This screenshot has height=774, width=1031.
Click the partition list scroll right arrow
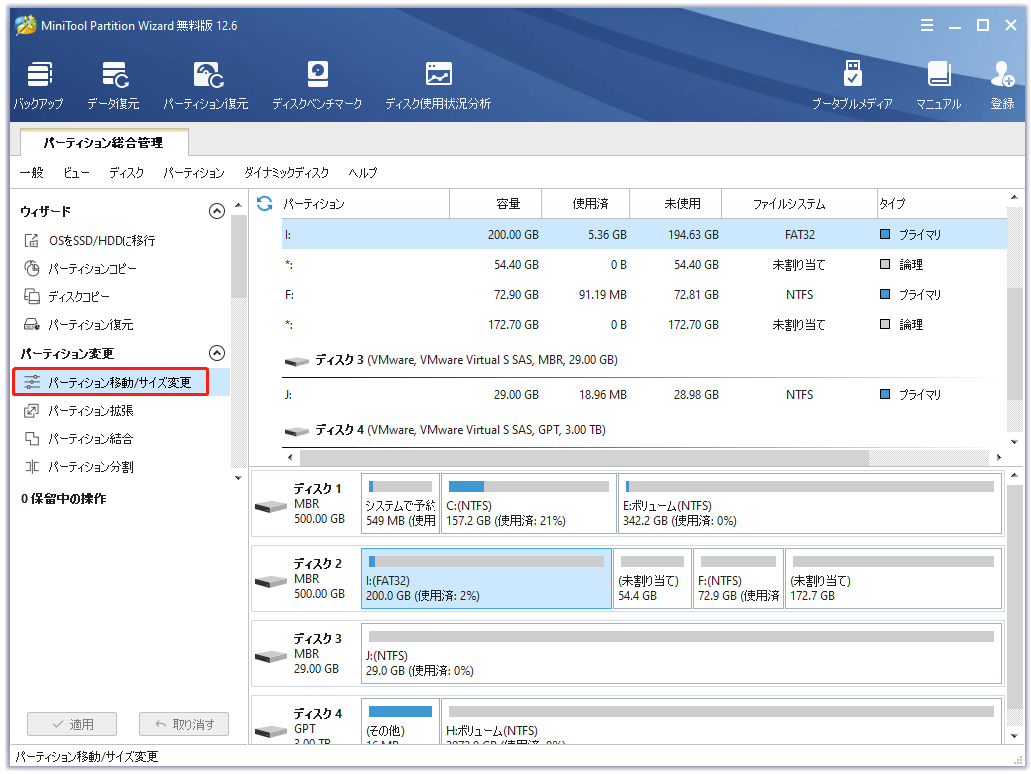(999, 457)
